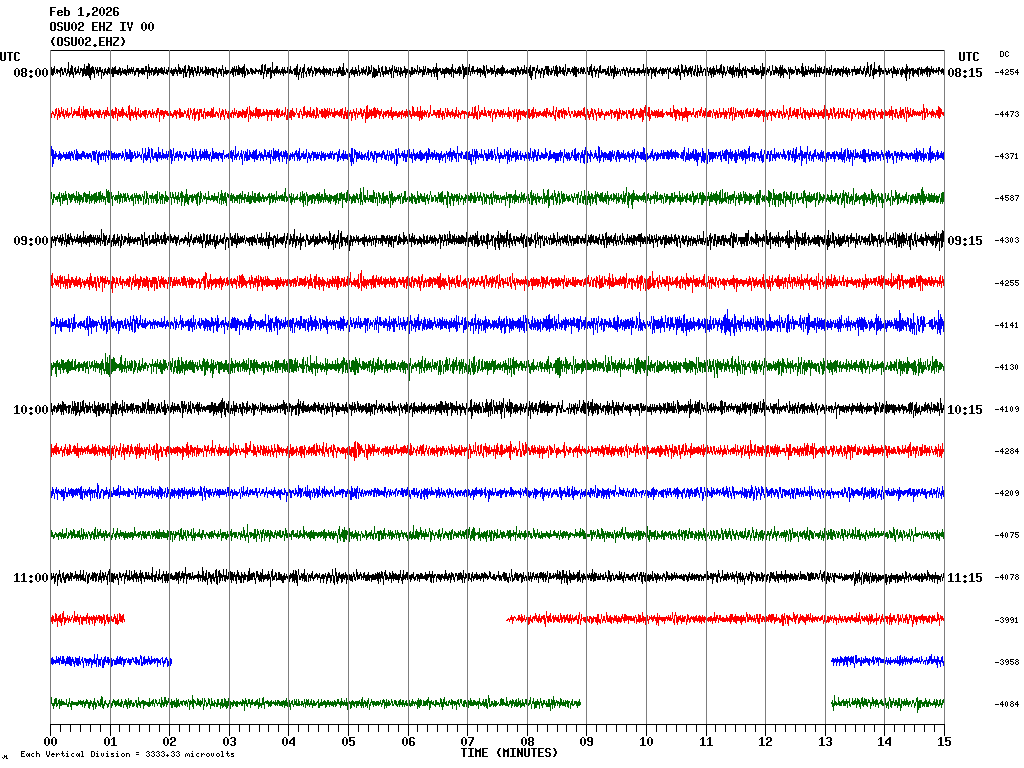The width and height of the screenshot is (1024, 768).
Task: Click the 05 minute tick label
Action: coord(348,742)
